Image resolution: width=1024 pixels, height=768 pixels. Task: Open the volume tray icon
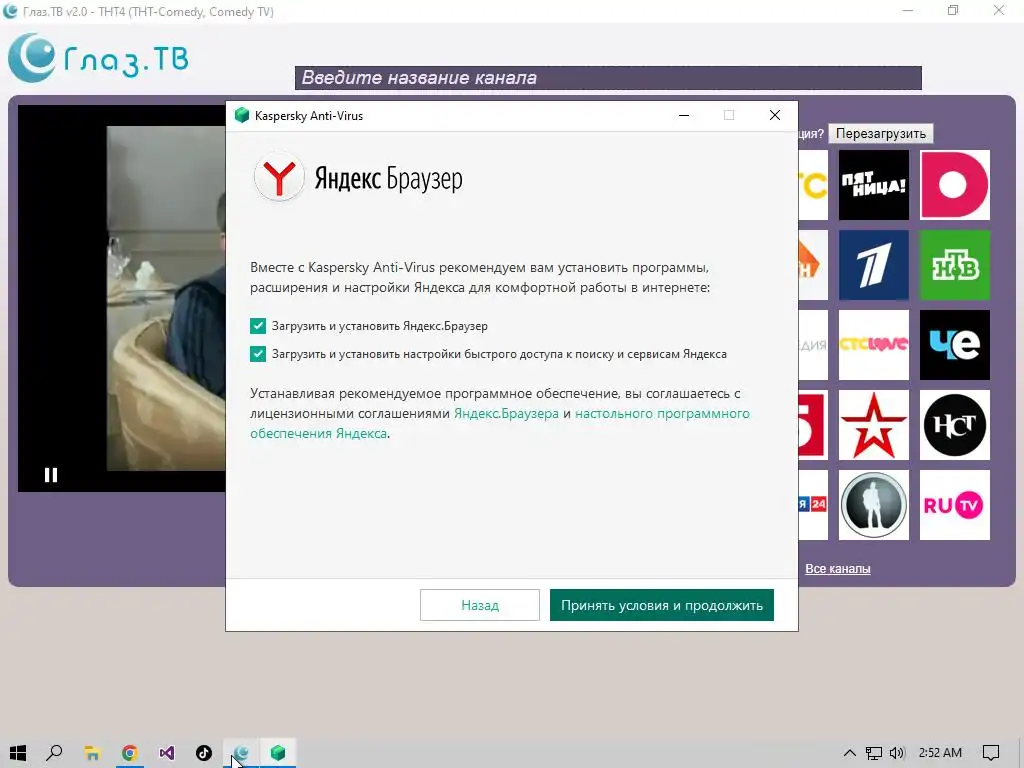pos(897,753)
